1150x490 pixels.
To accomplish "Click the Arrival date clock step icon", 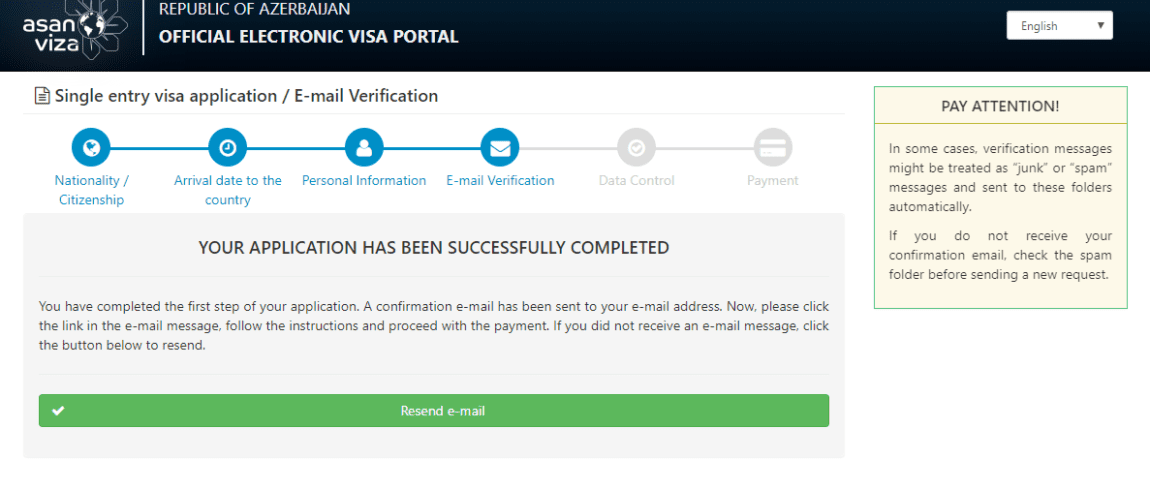I will 227,147.
